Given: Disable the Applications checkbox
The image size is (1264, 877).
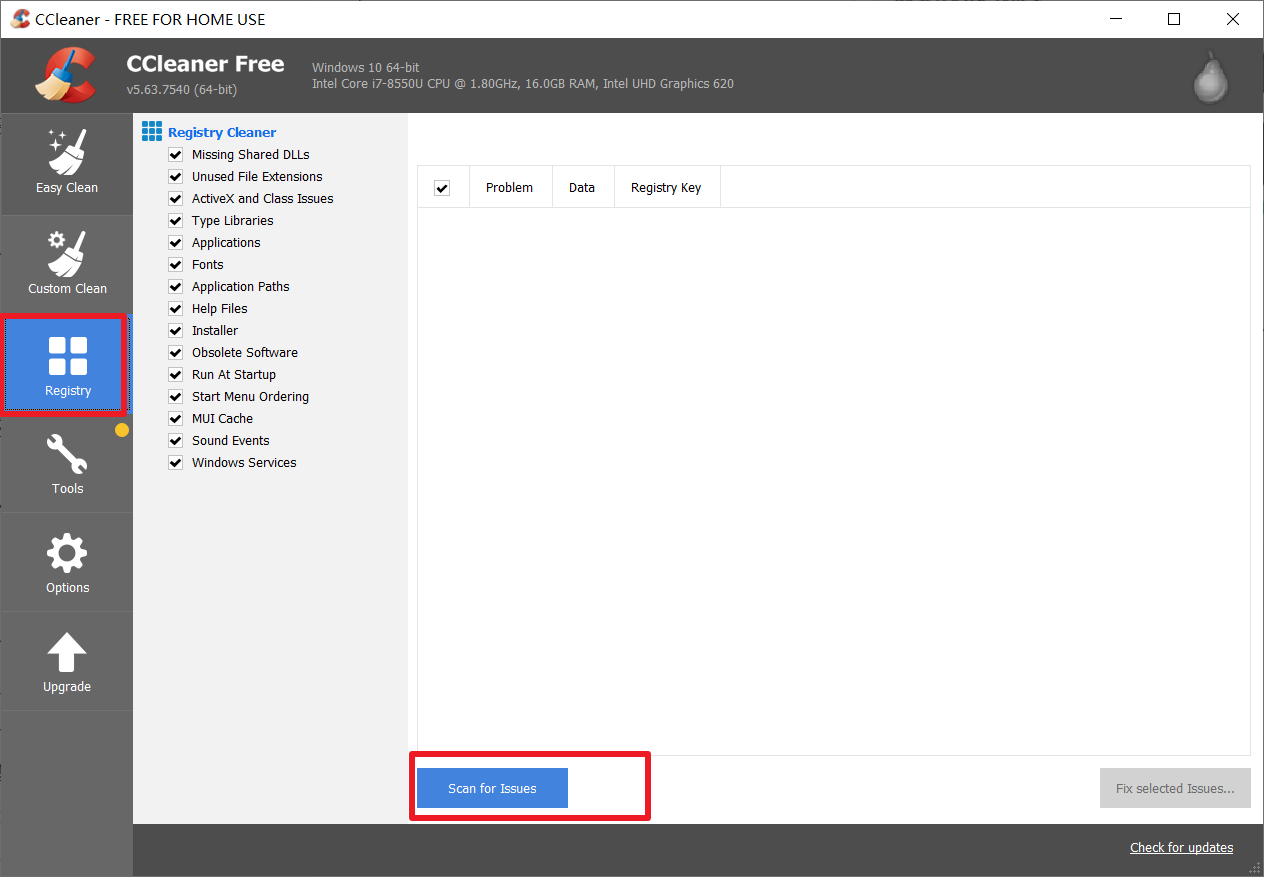Looking at the screenshot, I should (x=176, y=243).
